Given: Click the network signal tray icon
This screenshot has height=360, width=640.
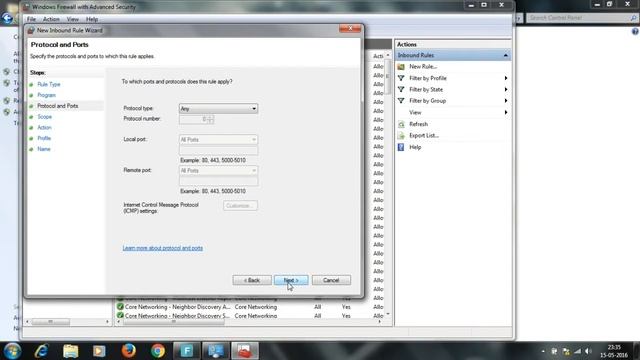Looking at the screenshot, I should click(577, 351).
